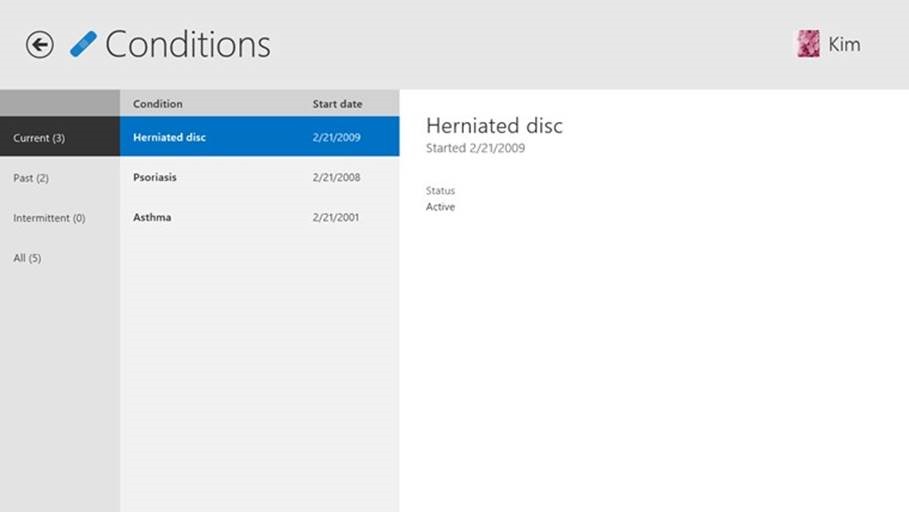Click the Herniated disc detail heading

point(494,126)
